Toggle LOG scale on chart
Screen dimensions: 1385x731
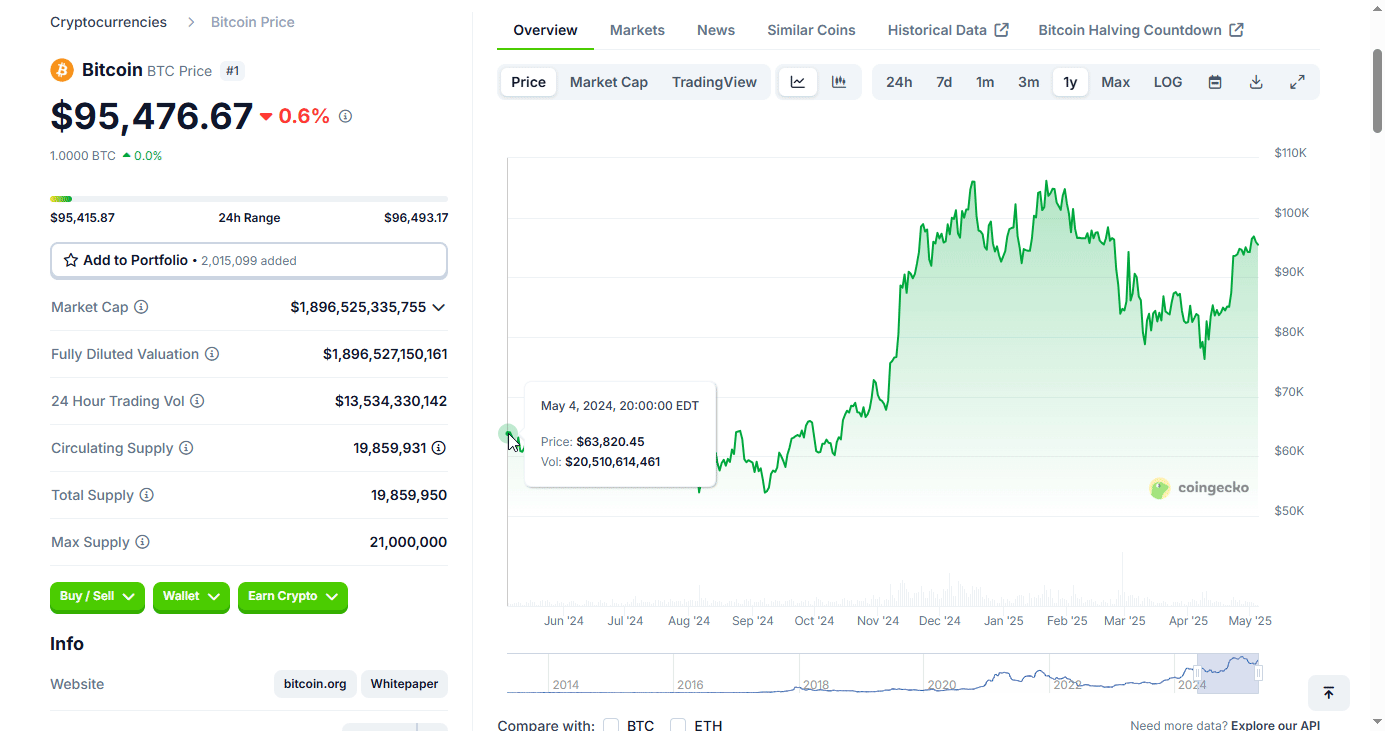1168,82
